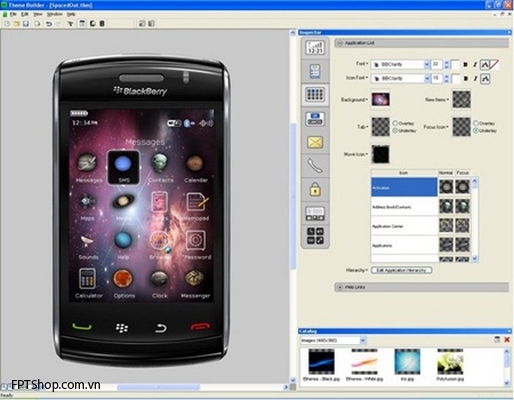This screenshot has width=514, height=400.
Task: Save the theme with the floppy icon
Action: (26, 23)
